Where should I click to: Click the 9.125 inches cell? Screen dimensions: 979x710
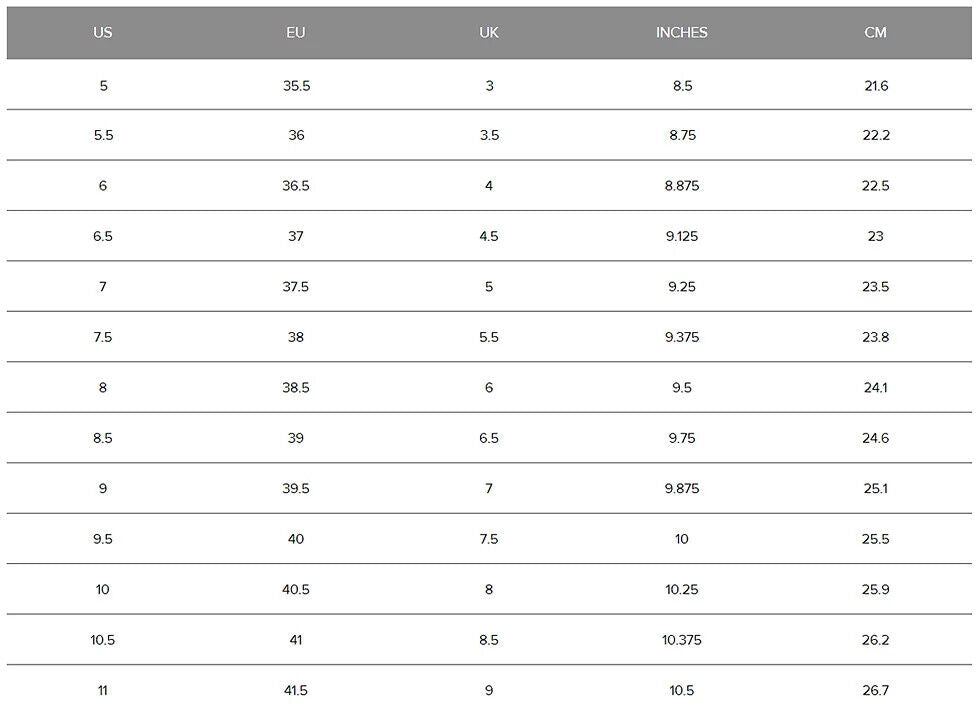pyautogui.click(x=682, y=237)
